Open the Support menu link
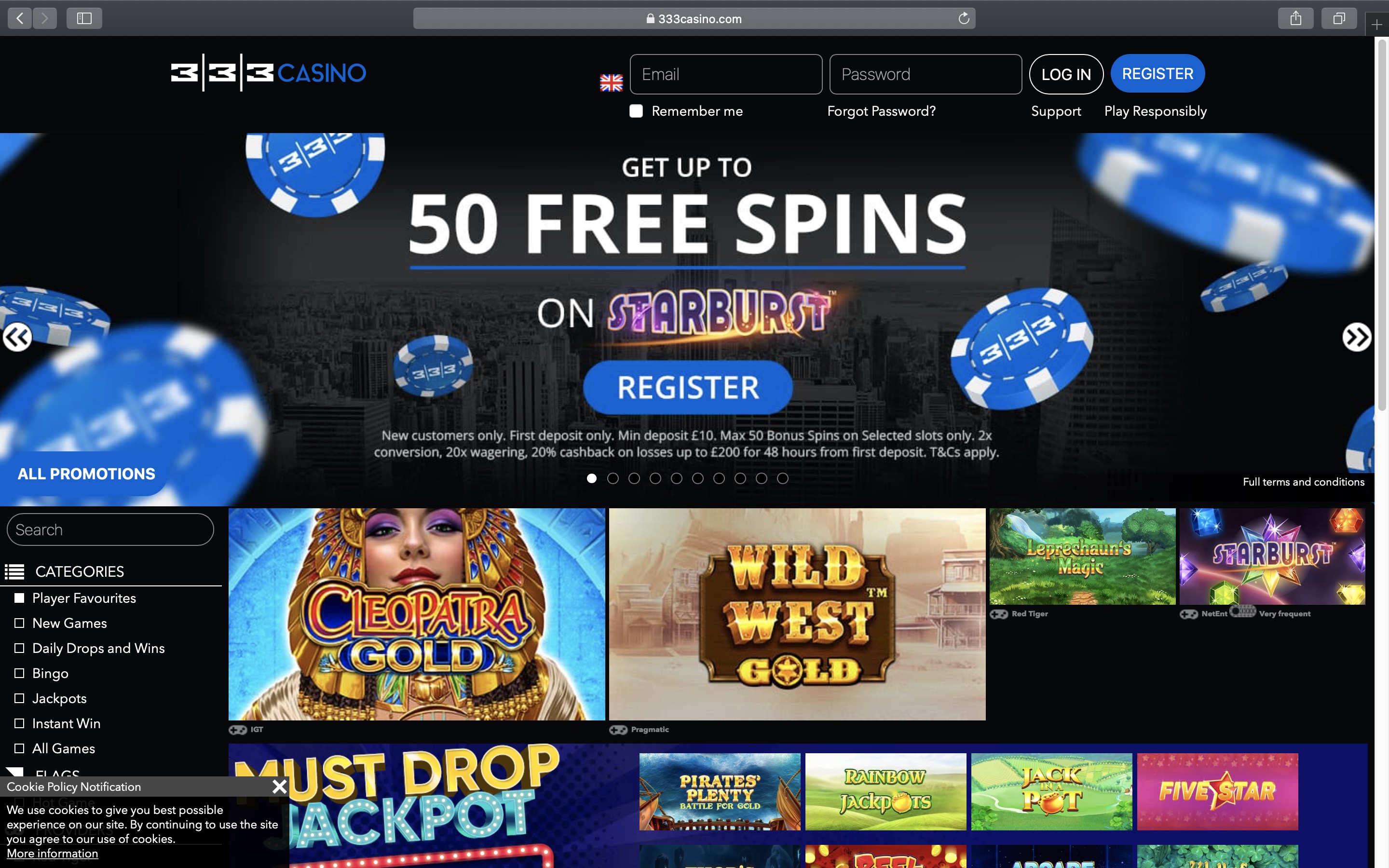The image size is (1389, 868). (x=1056, y=111)
